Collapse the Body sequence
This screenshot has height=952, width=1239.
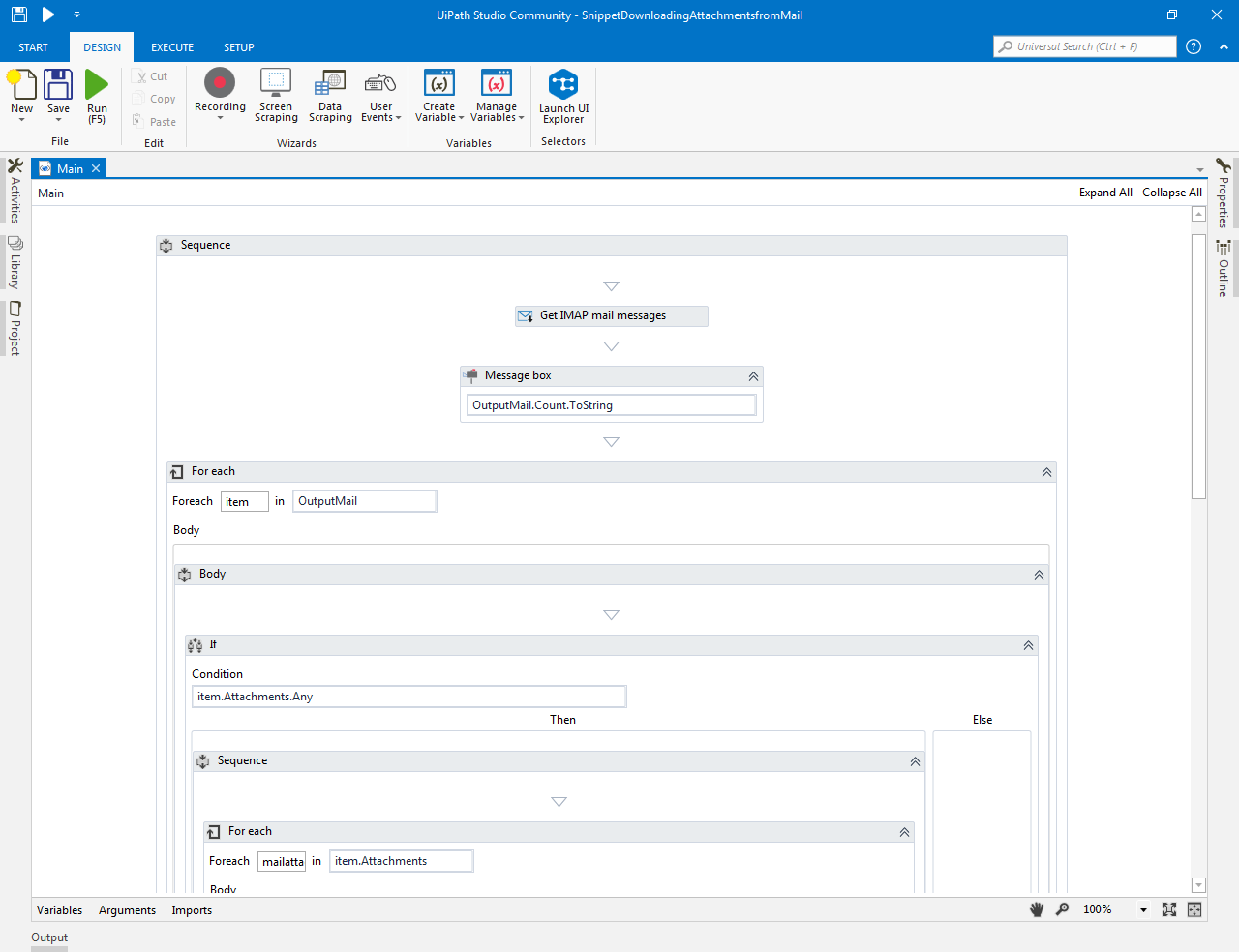tap(1039, 575)
